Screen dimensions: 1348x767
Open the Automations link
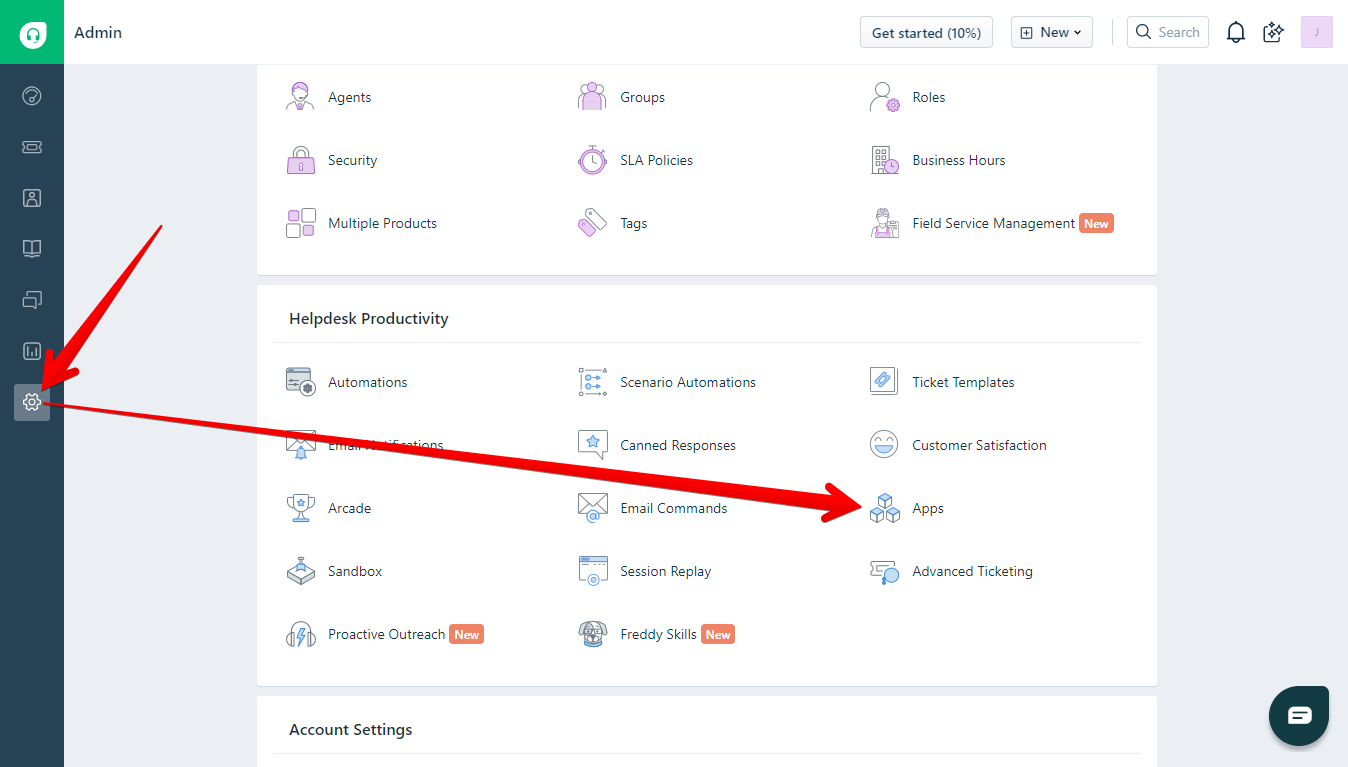(x=367, y=382)
